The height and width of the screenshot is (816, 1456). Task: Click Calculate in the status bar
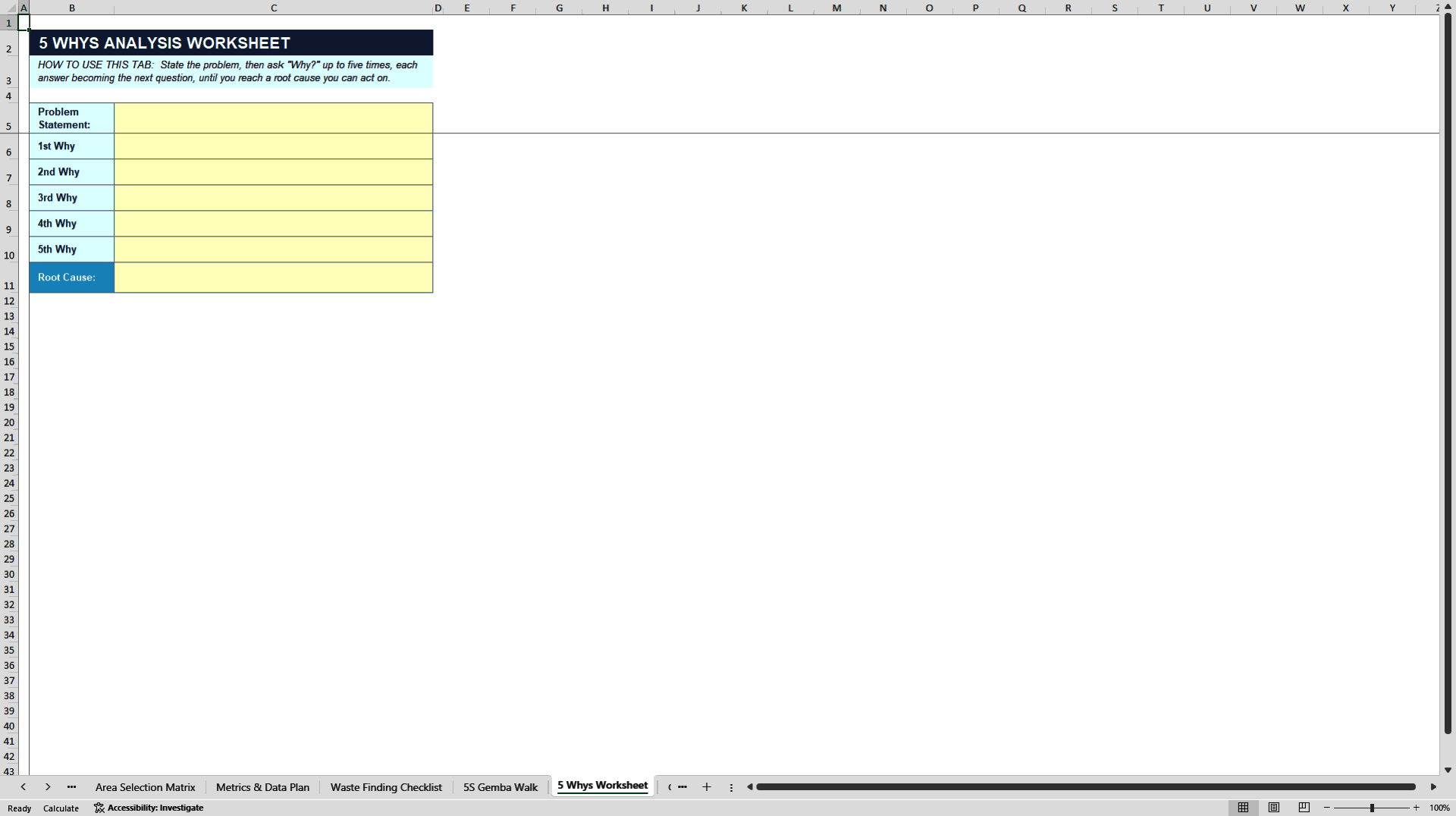tap(61, 808)
